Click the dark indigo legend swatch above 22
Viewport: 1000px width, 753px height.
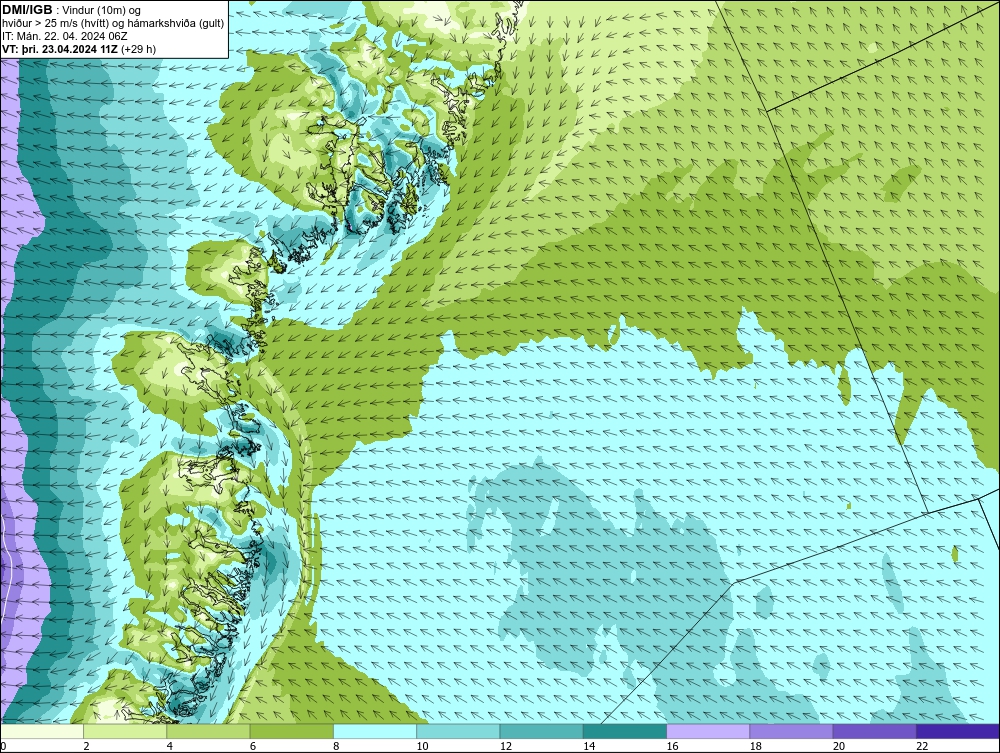[x=957, y=731]
